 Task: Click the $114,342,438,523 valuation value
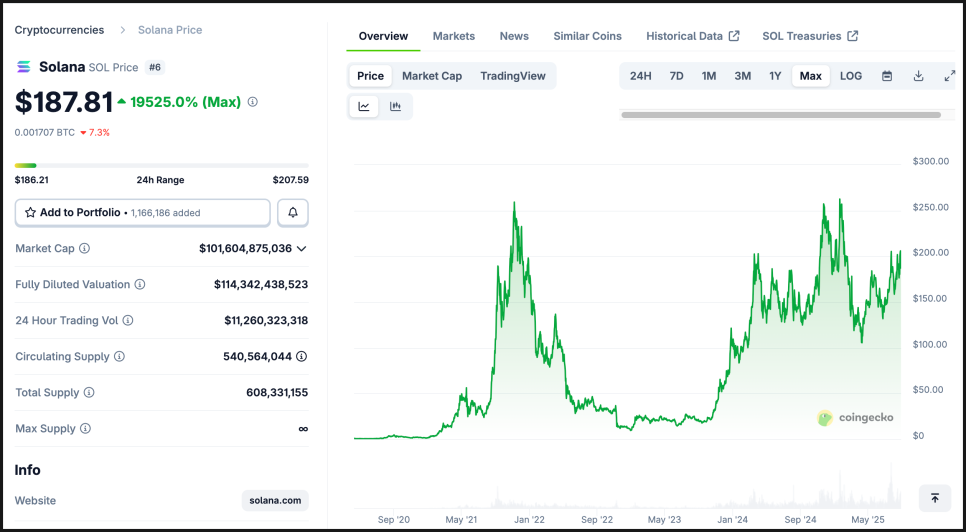(x=261, y=284)
